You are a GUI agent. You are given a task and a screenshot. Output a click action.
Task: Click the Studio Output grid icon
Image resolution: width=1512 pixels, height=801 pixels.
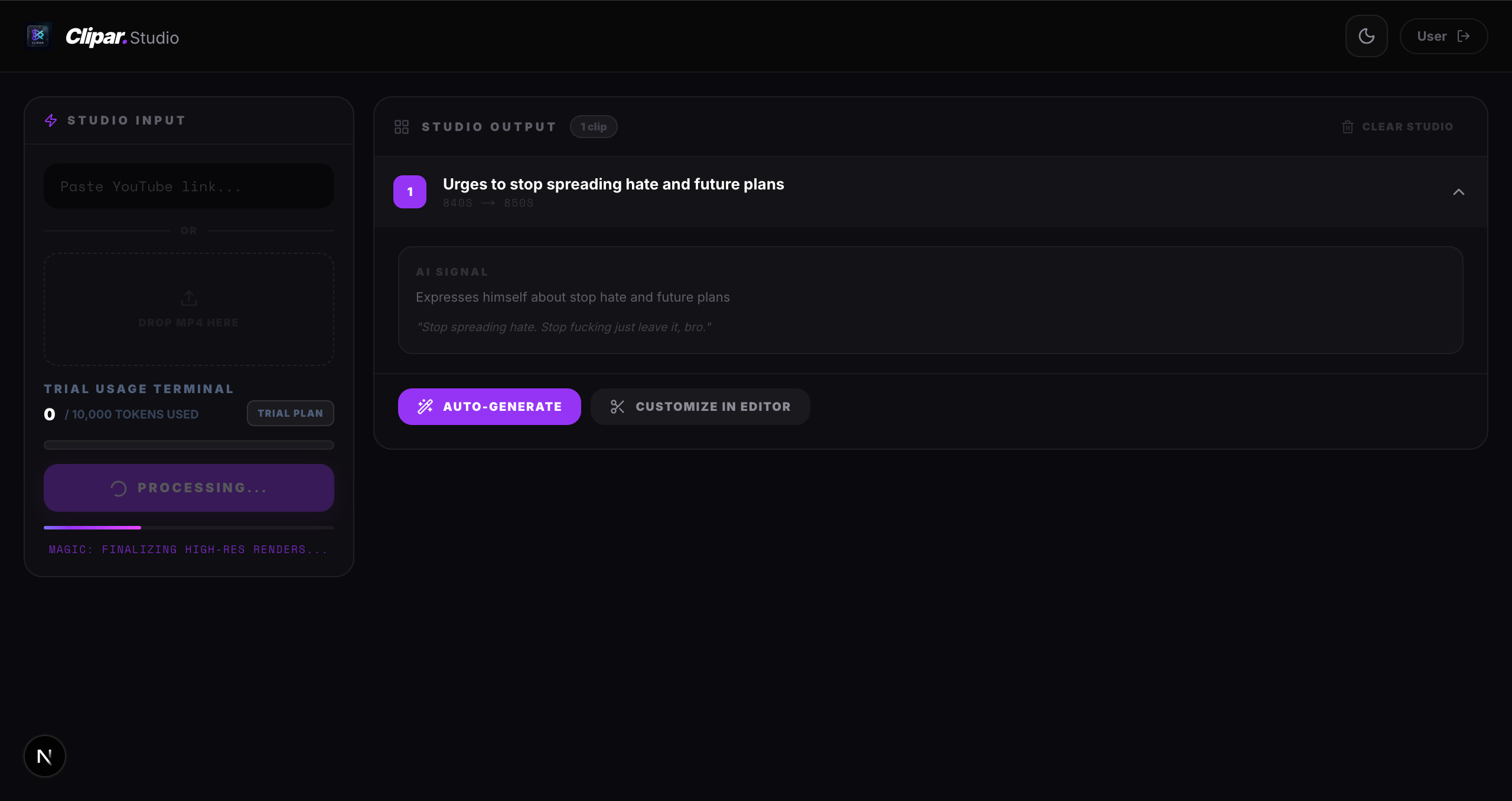(402, 127)
